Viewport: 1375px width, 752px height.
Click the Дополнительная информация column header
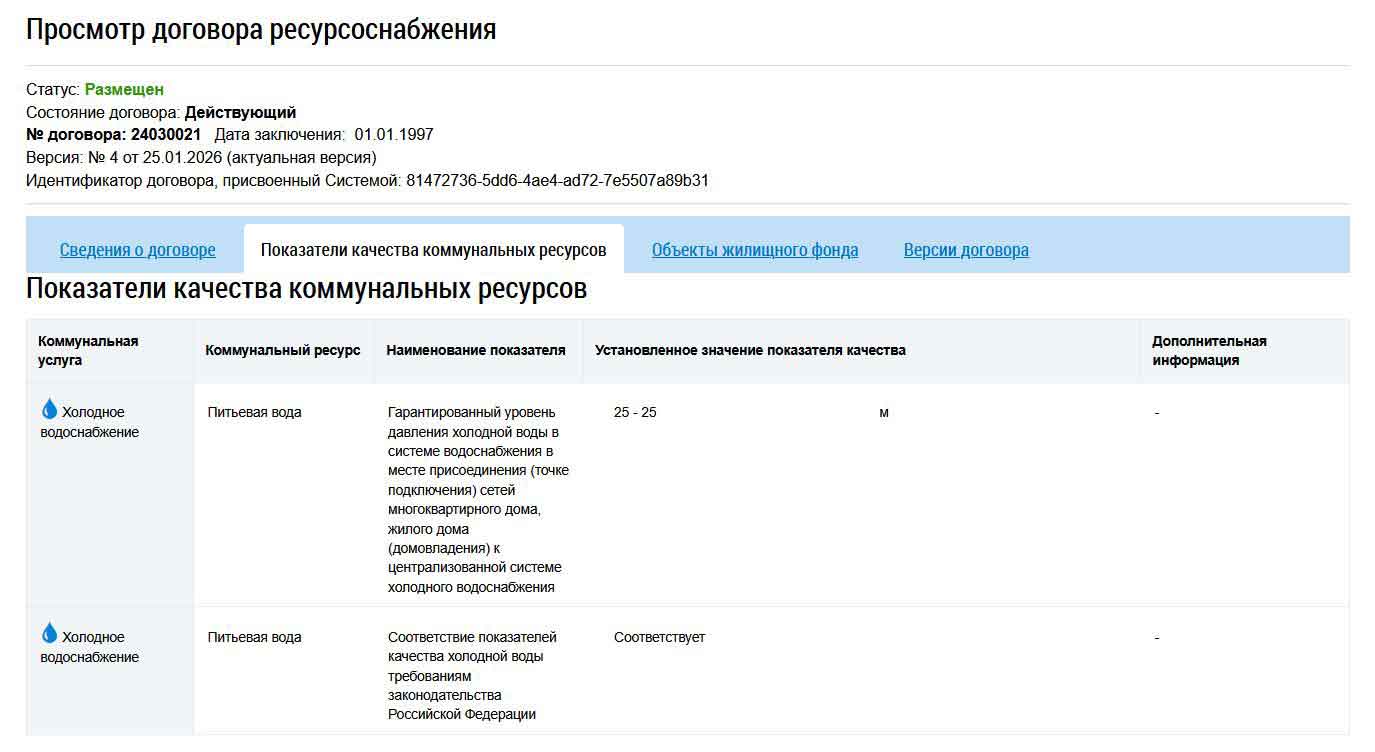(1210, 349)
